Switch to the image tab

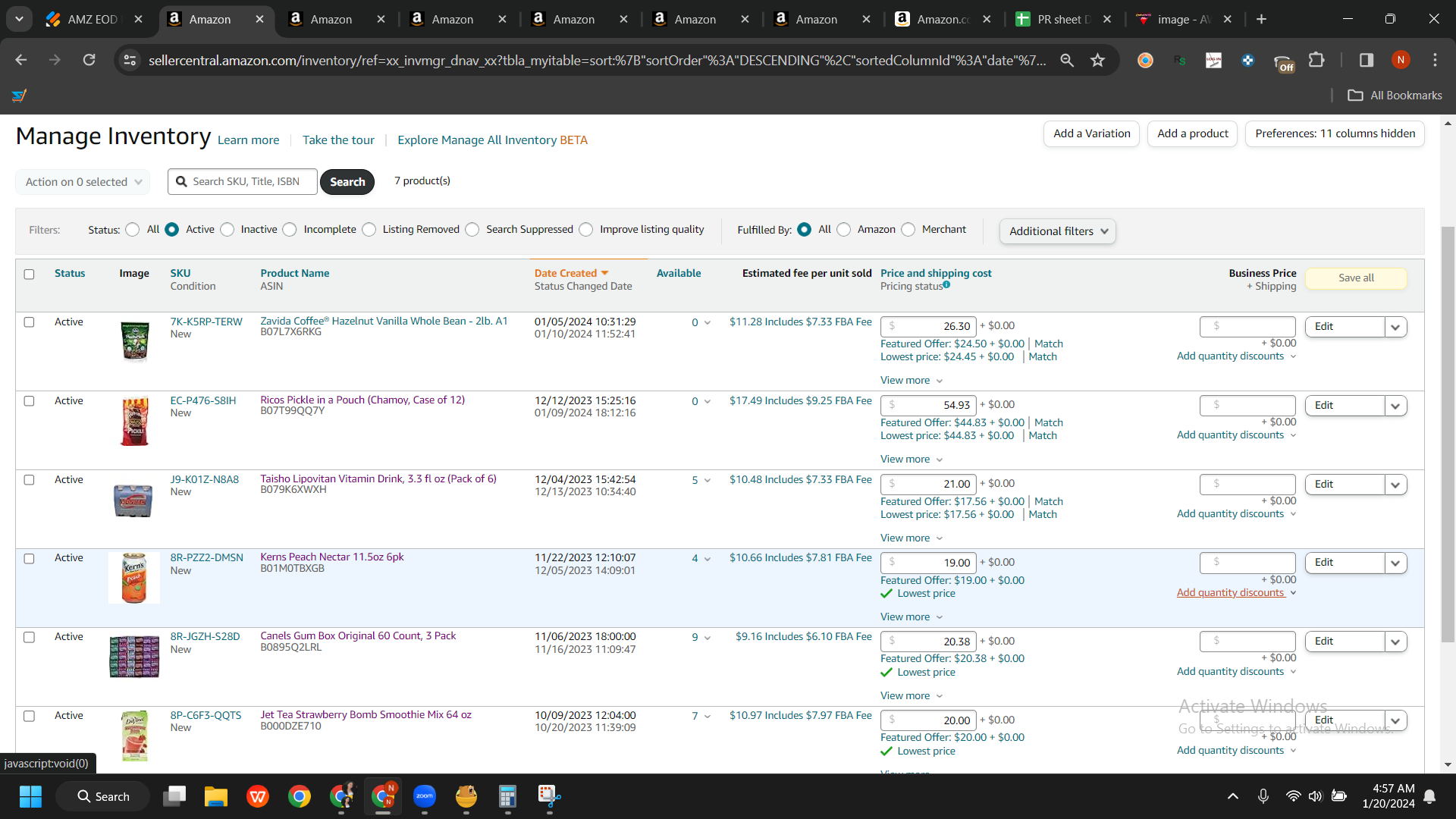1183,19
